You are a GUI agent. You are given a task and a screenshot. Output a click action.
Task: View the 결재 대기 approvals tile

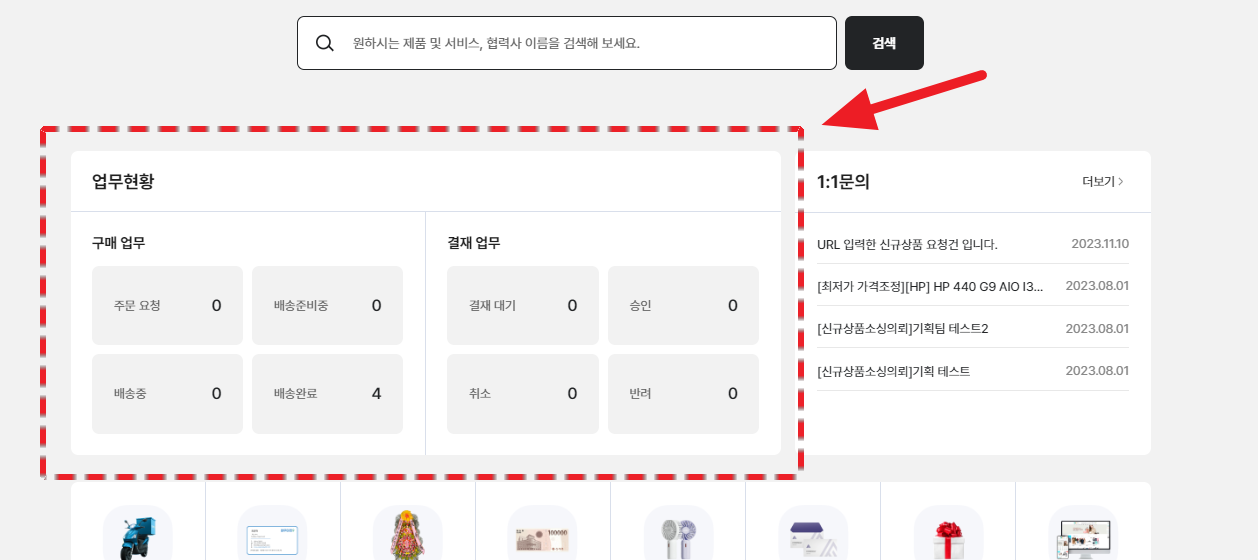(x=522, y=306)
